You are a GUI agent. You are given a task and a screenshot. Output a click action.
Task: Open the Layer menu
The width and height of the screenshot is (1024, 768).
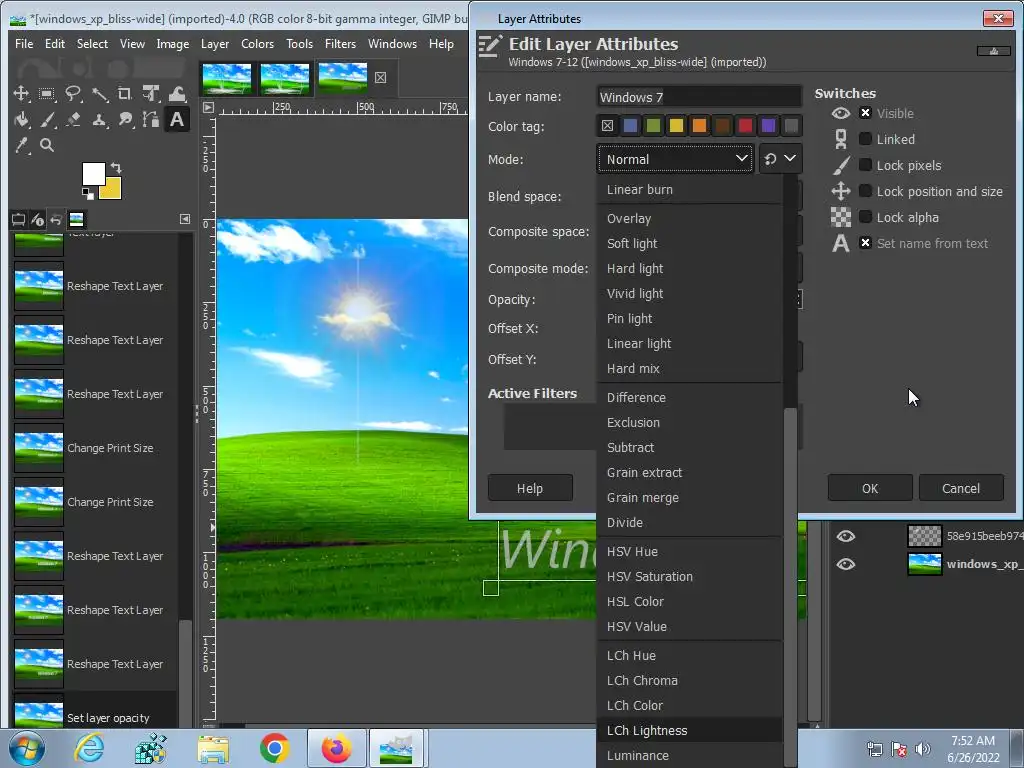[215, 44]
